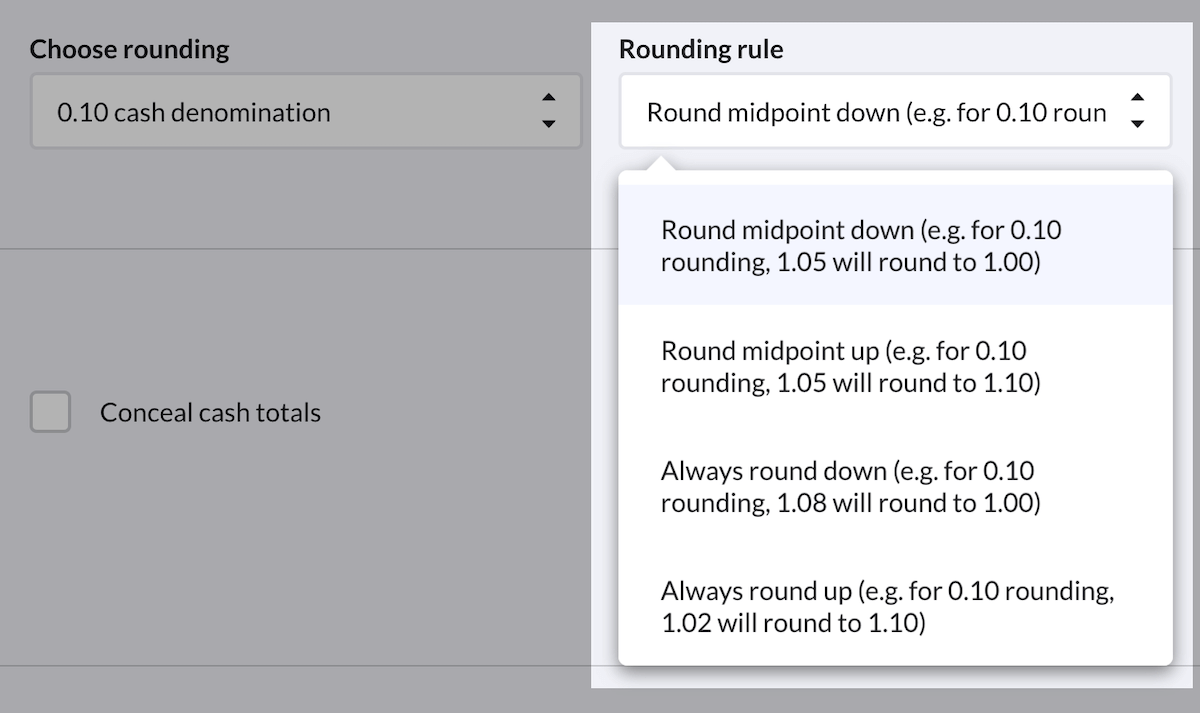The image size is (1200, 713).
Task: Open the Choose rounding dropdown
Action: pos(305,112)
